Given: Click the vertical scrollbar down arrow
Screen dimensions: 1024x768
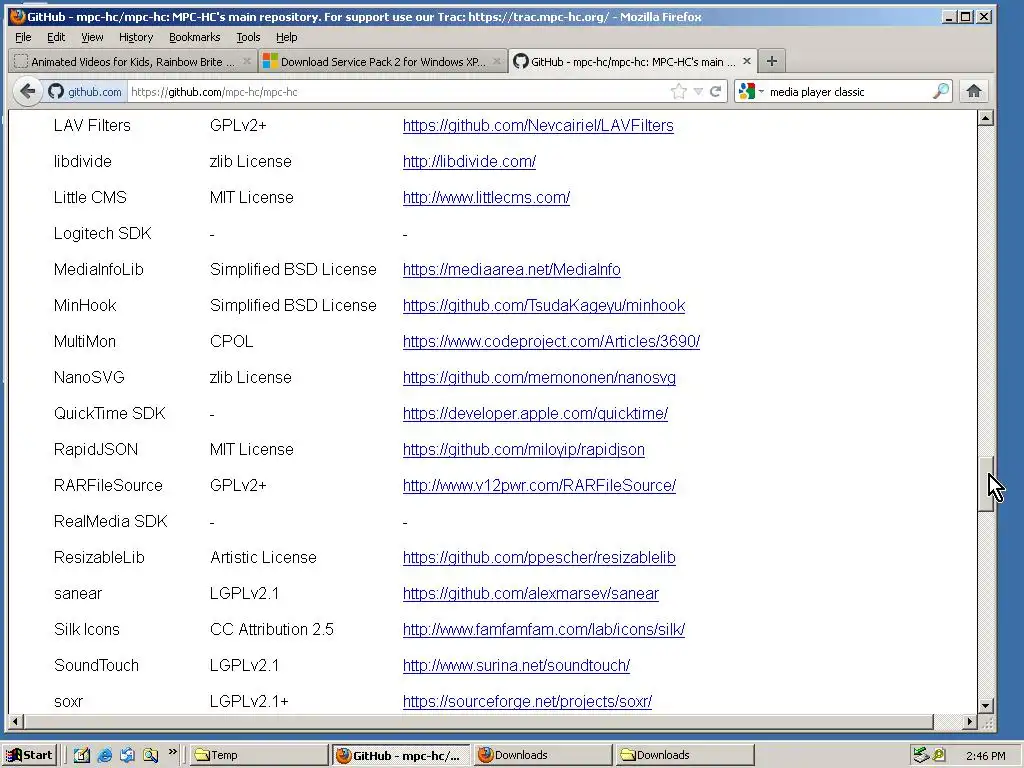Looking at the screenshot, I should (x=986, y=706).
